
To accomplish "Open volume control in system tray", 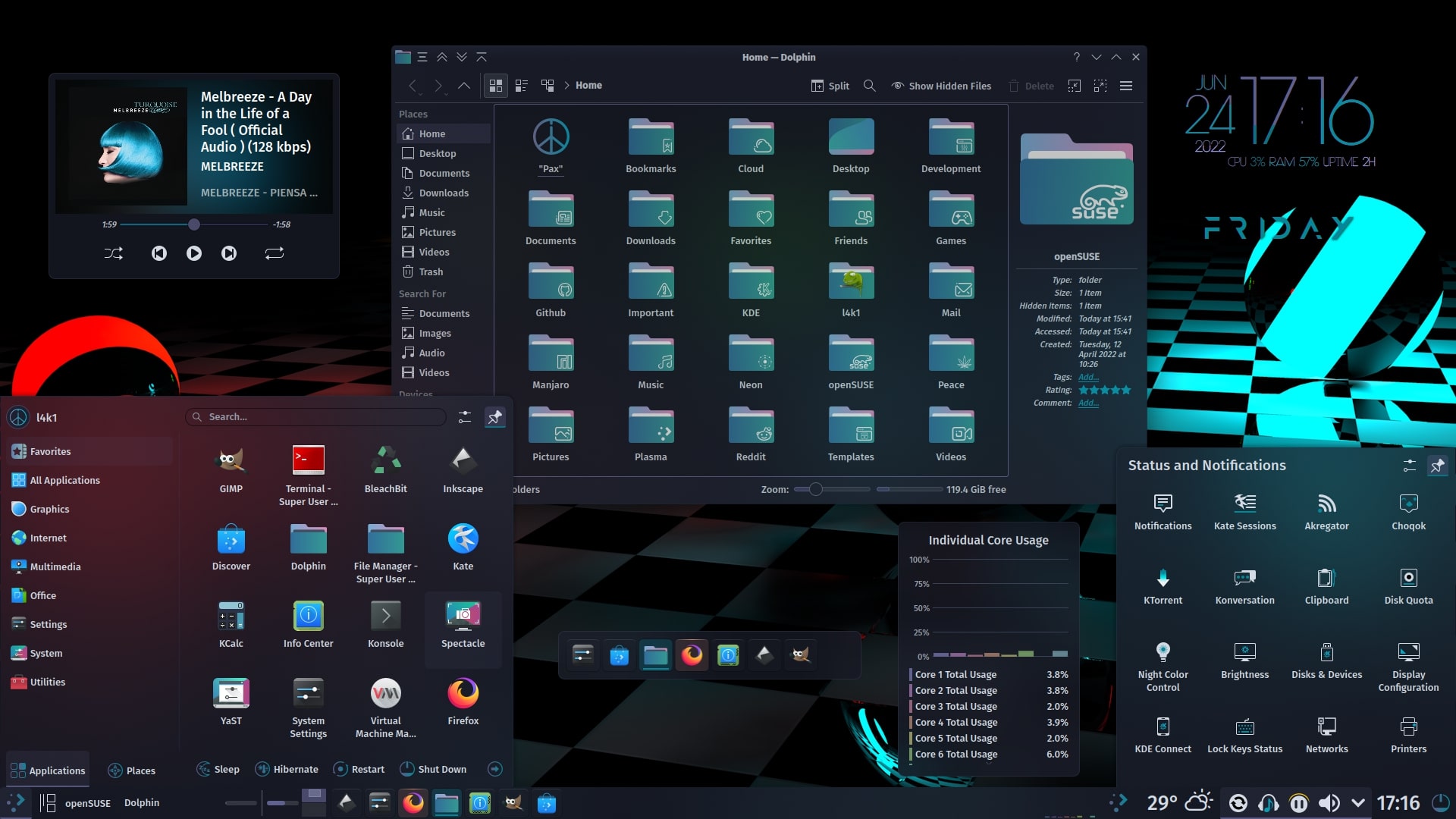I will pos(1329,803).
